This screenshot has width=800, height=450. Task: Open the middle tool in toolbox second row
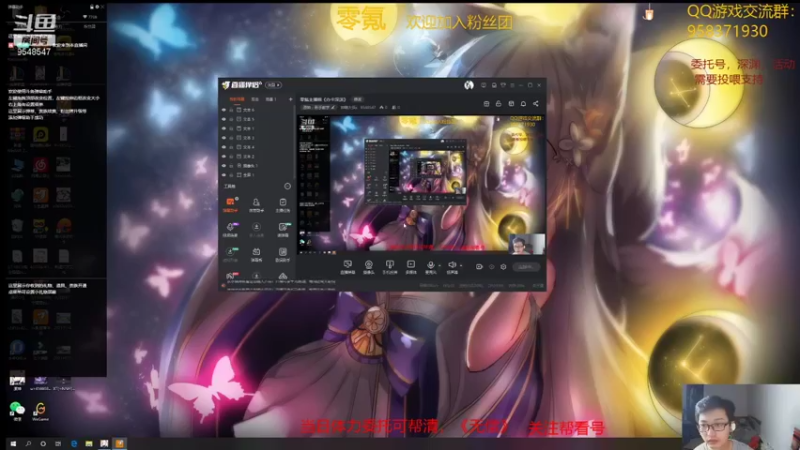256,229
